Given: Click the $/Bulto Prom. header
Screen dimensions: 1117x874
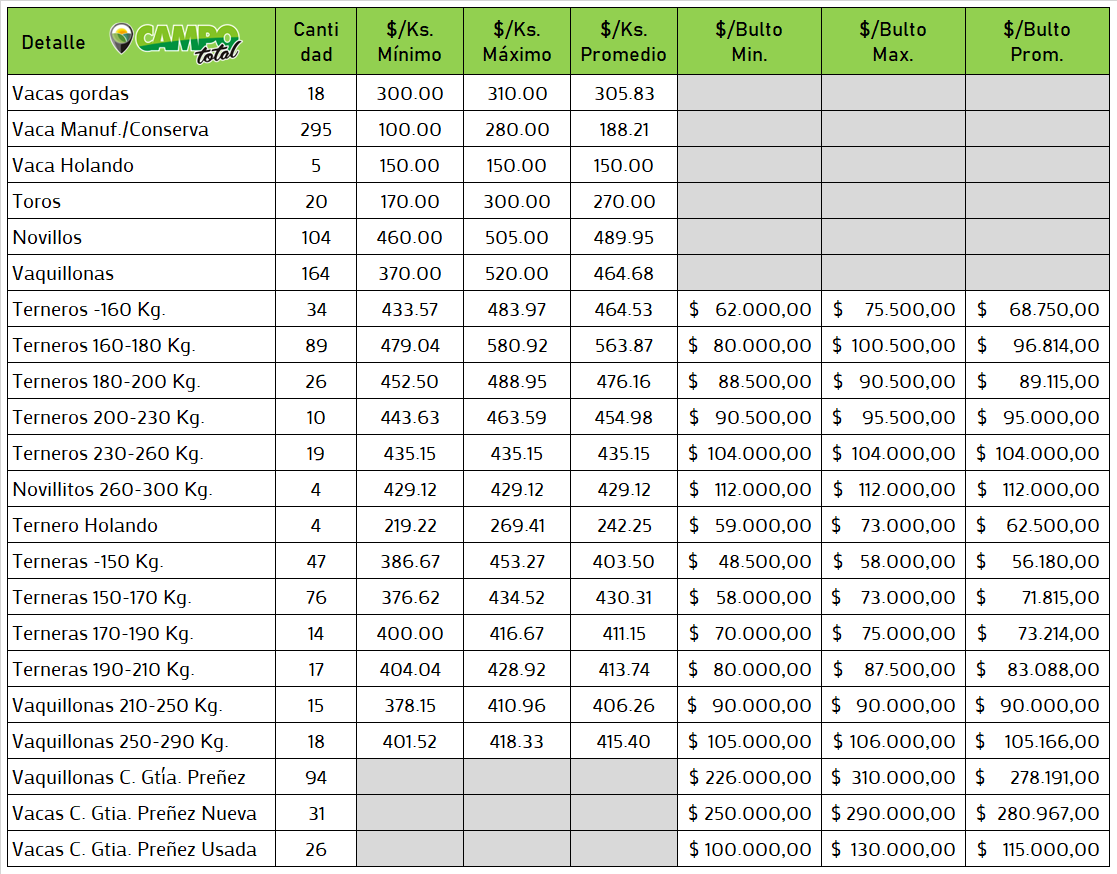Looking at the screenshot, I should 1037,42.
